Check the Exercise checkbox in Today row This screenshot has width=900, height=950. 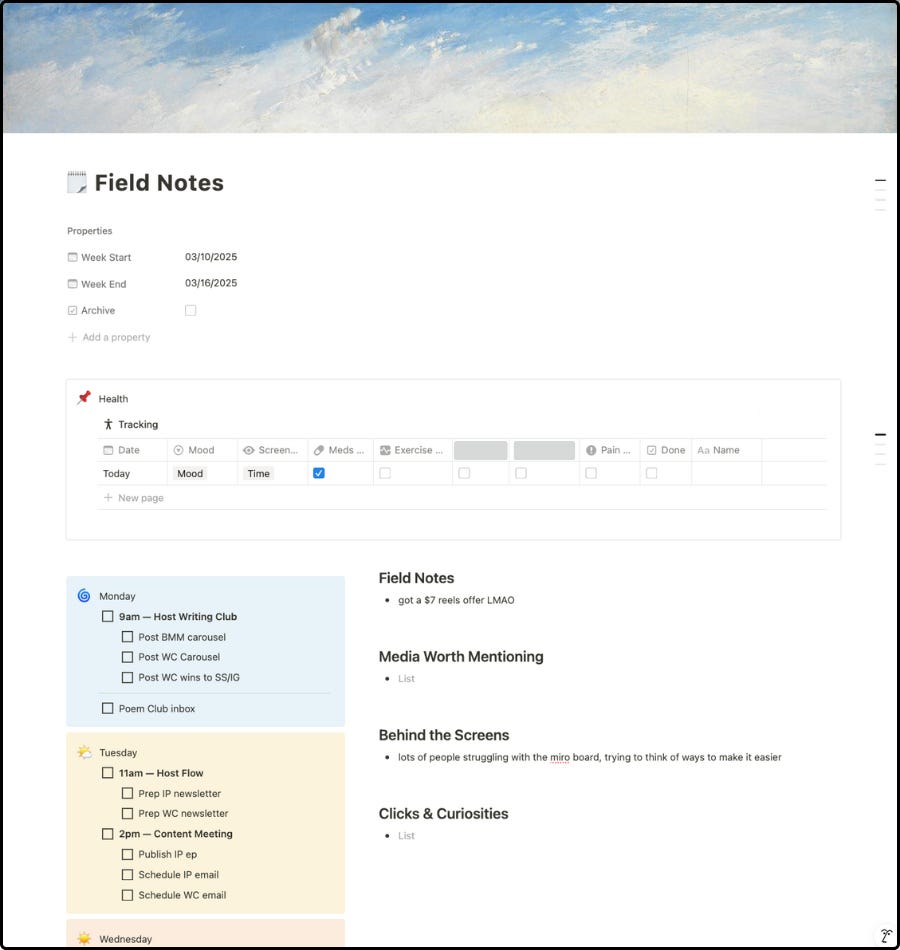tap(385, 473)
